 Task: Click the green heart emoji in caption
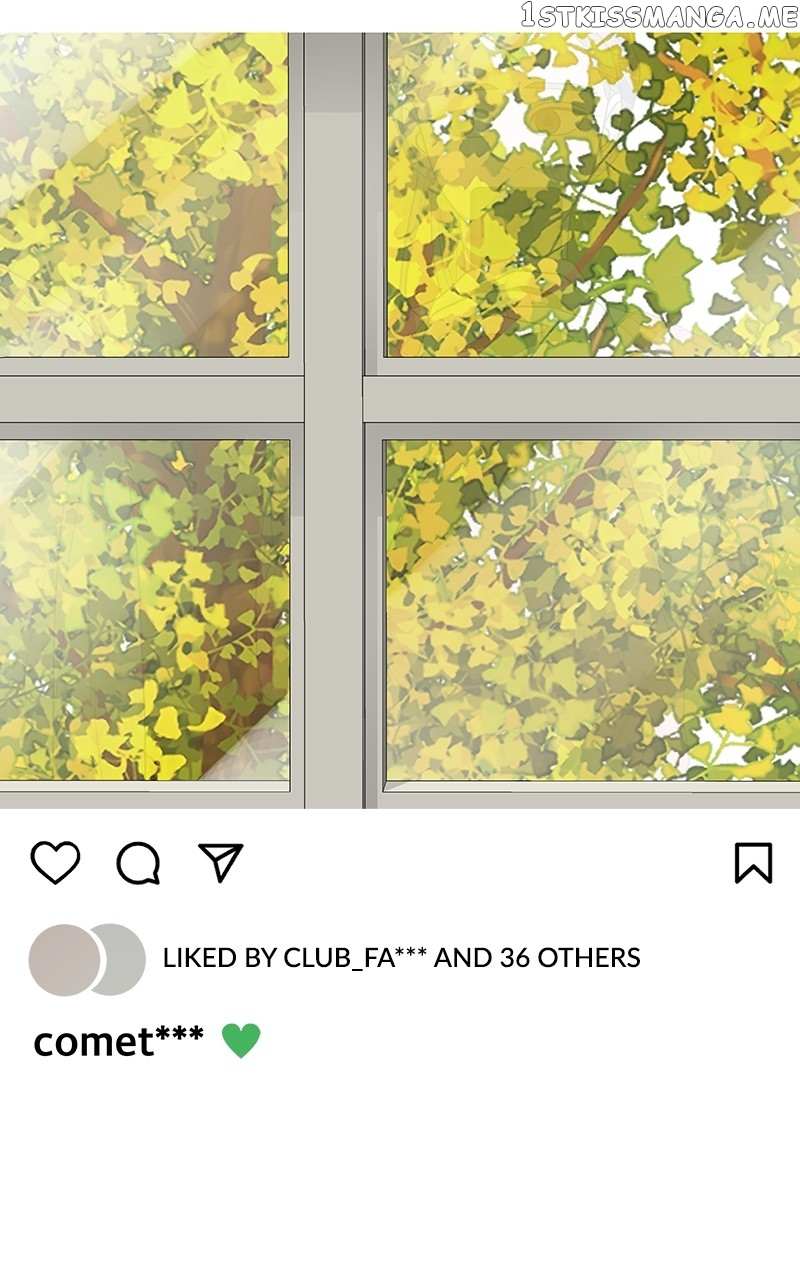[241, 1041]
